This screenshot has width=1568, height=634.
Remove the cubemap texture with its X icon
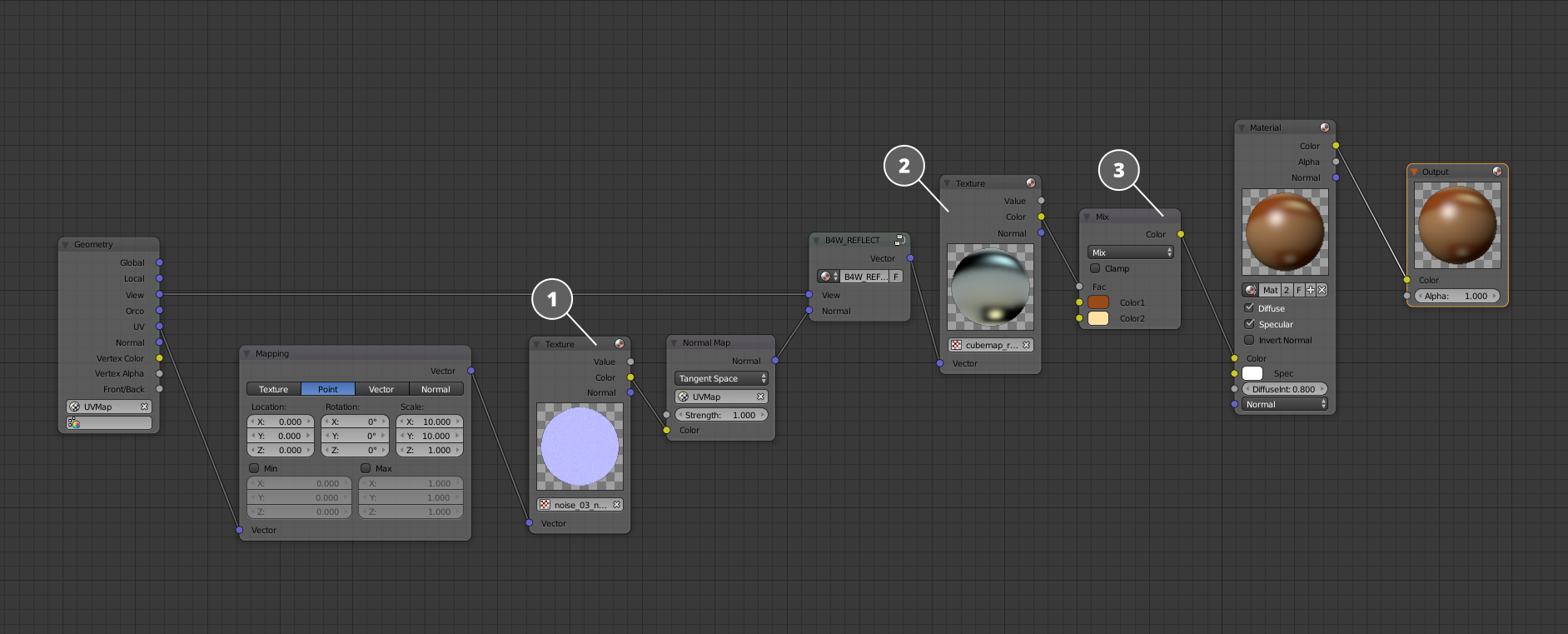click(x=1026, y=345)
